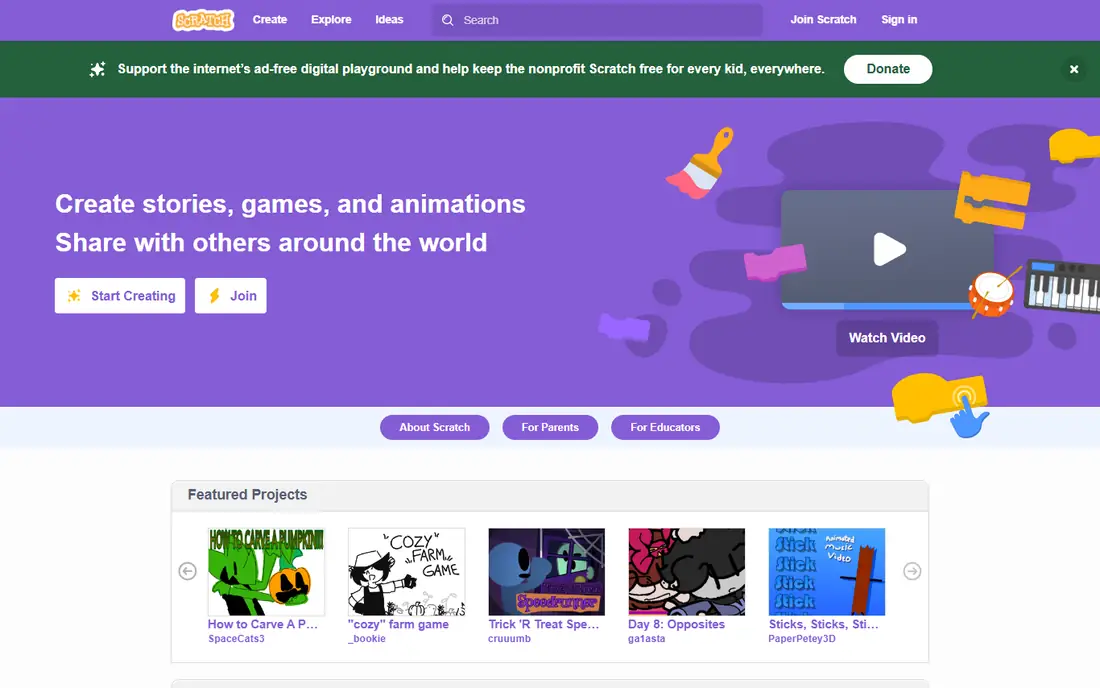Image resolution: width=1100 pixels, height=688 pixels.
Task: Click the "cozy" farm game title link
Action: pyautogui.click(x=398, y=624)
